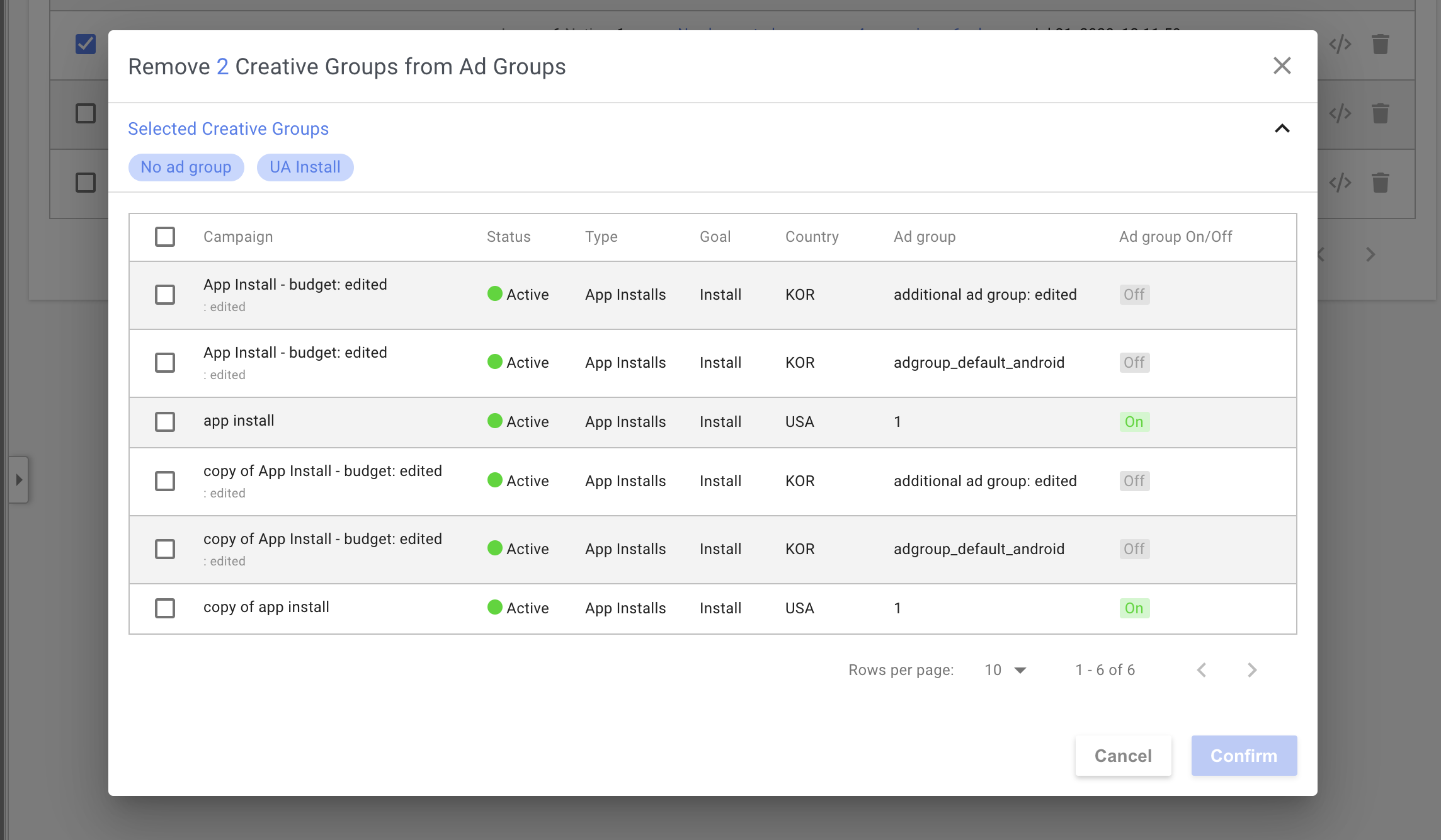Click the Selected Creative Groups heading
Screen dimensions: 1441x840
(x=228, y=128)
